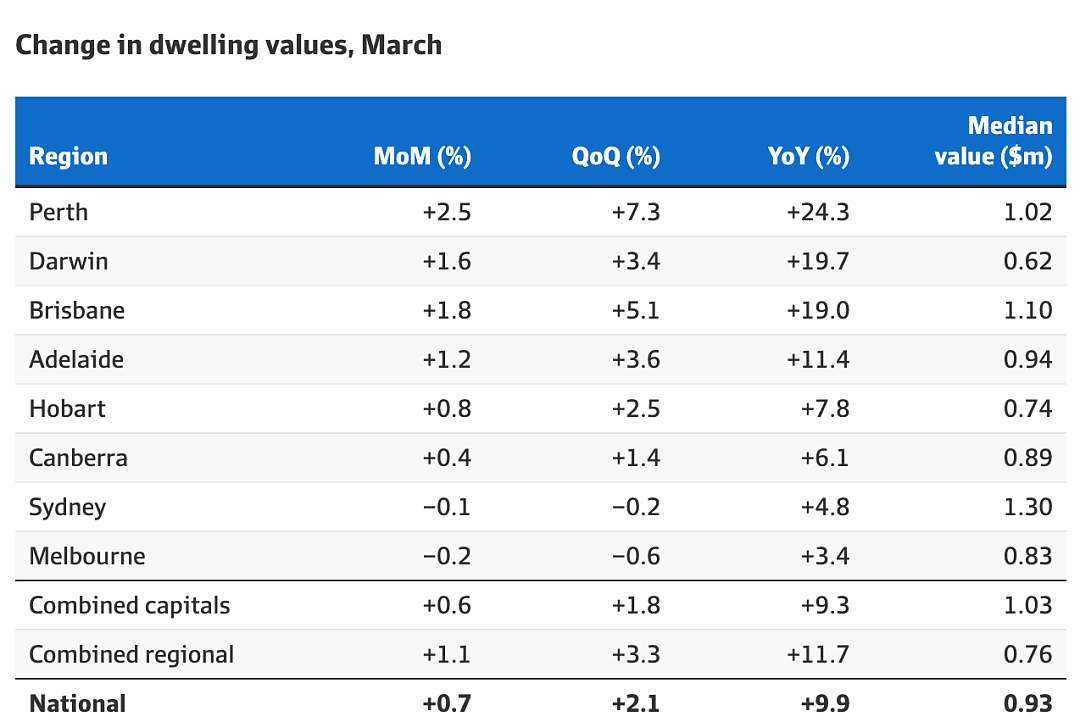Click the Median value ($m) header
Image resolution: width=1080 pixels, height=722 pixels.
pyautogui.click(x=993, y=141)
